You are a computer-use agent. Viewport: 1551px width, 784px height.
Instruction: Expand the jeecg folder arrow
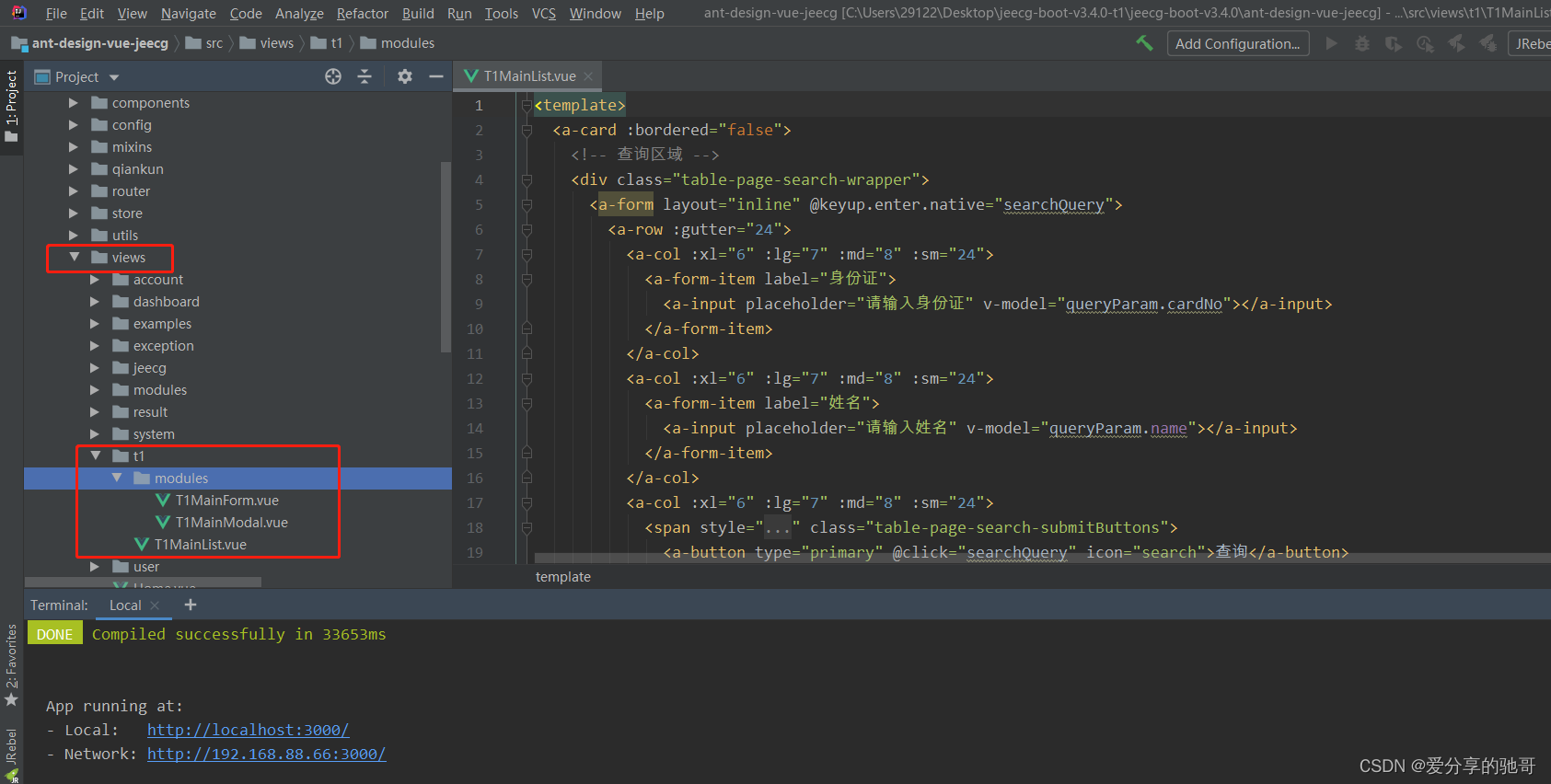95,368
